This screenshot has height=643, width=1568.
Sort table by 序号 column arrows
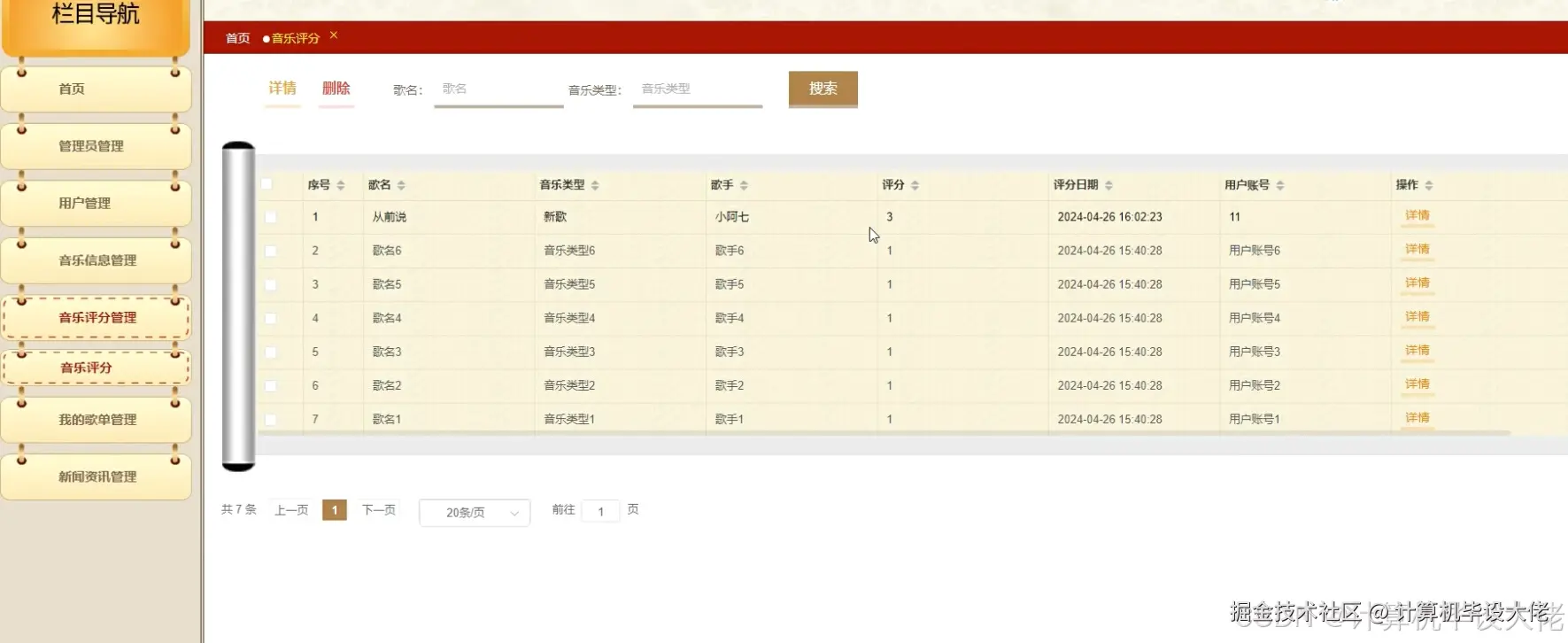pyautogui.click(x=341, y=185)
